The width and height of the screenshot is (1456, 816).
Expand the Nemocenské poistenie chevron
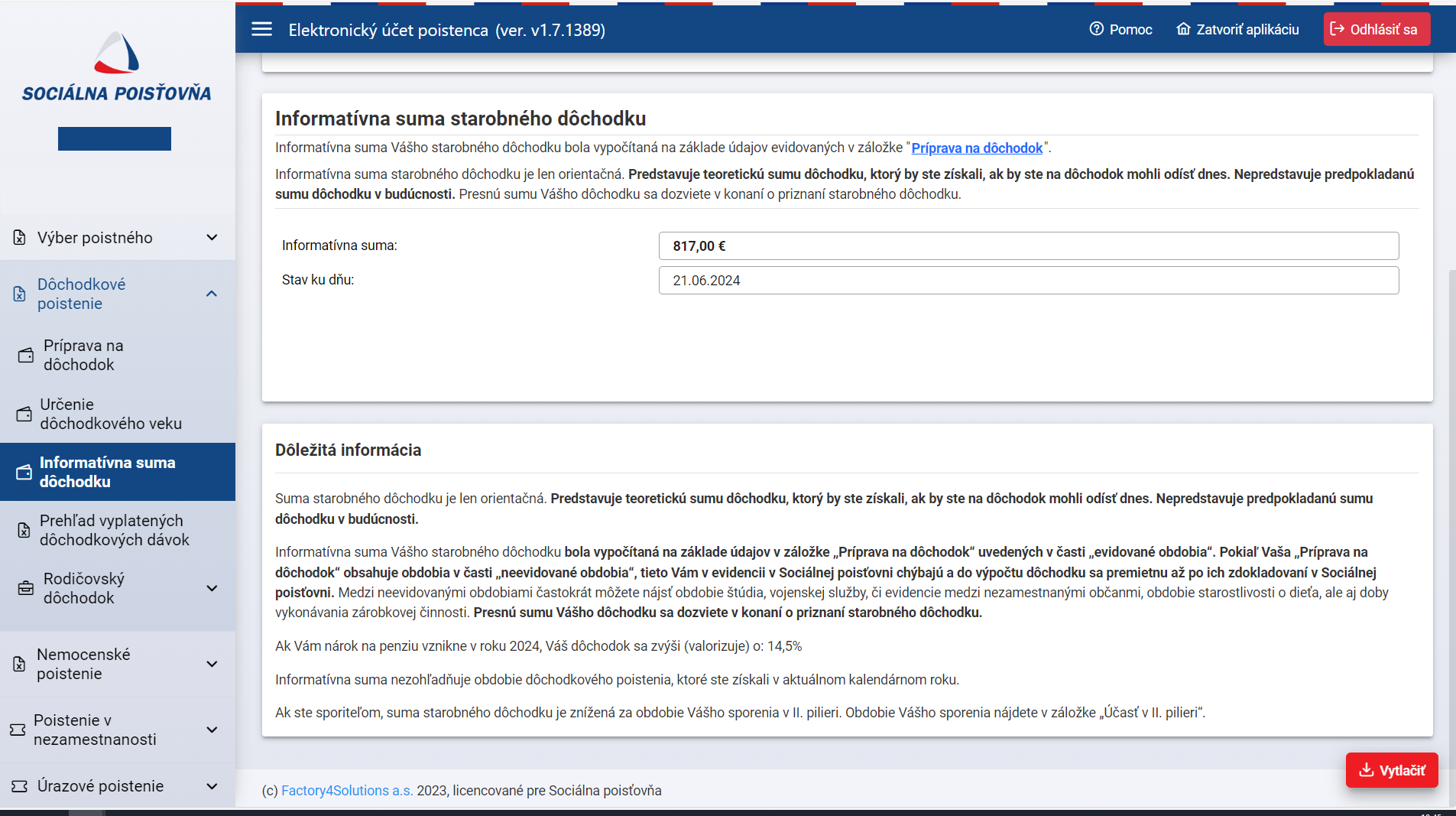pyautogui.click(x=212, y=664)
